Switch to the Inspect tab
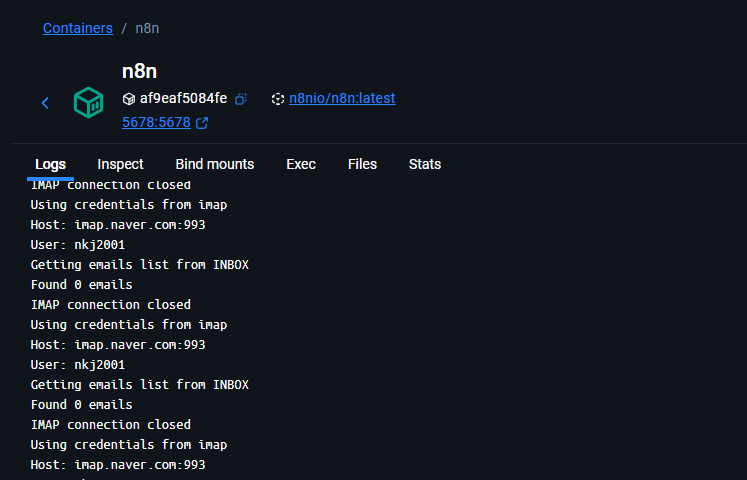 (x=120, y=164)
